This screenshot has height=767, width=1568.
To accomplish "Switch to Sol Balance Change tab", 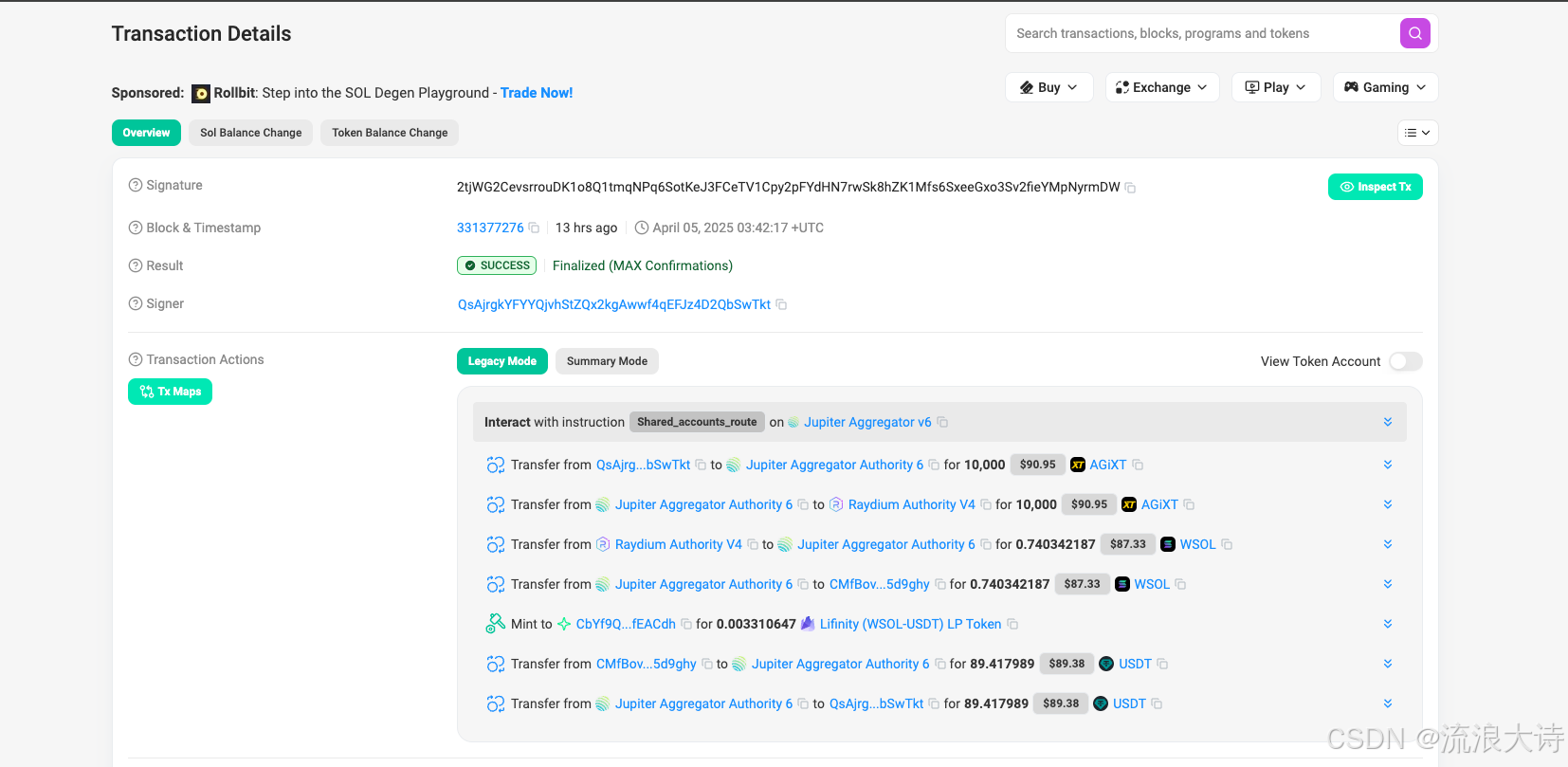I will (250, 133).
